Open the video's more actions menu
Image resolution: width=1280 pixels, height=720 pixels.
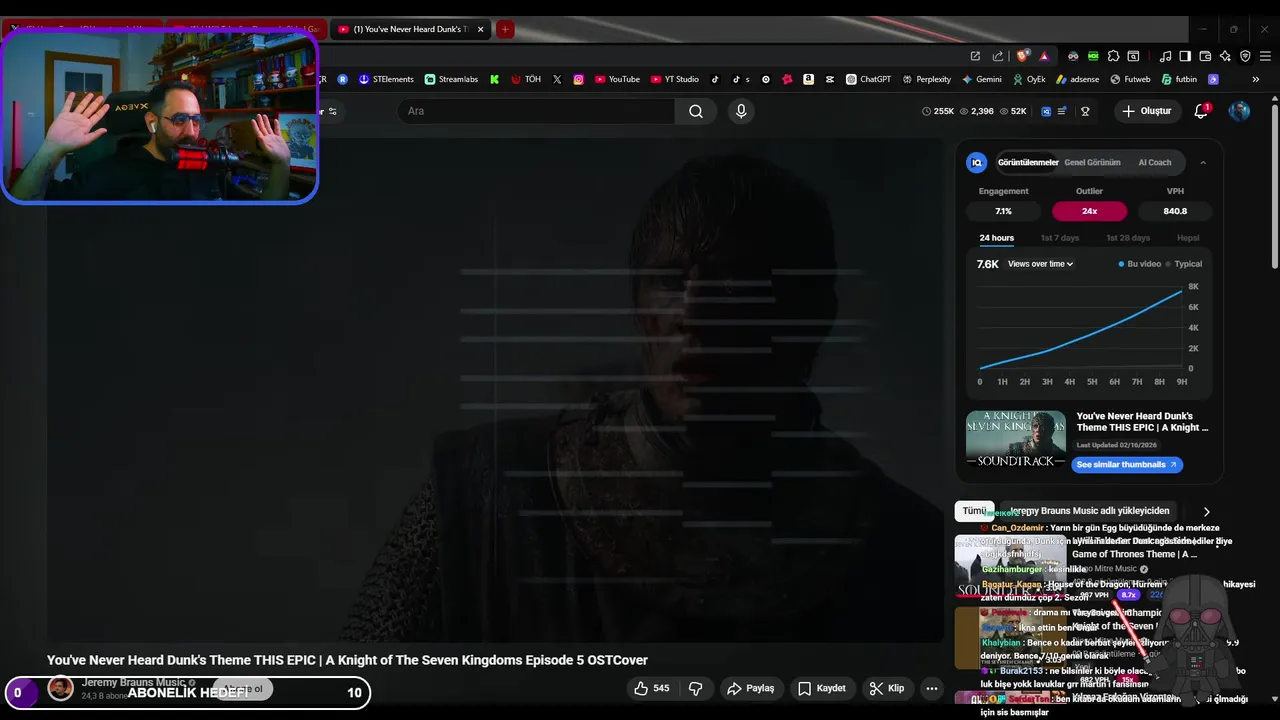pyautogui.click(x=932, y=688)
